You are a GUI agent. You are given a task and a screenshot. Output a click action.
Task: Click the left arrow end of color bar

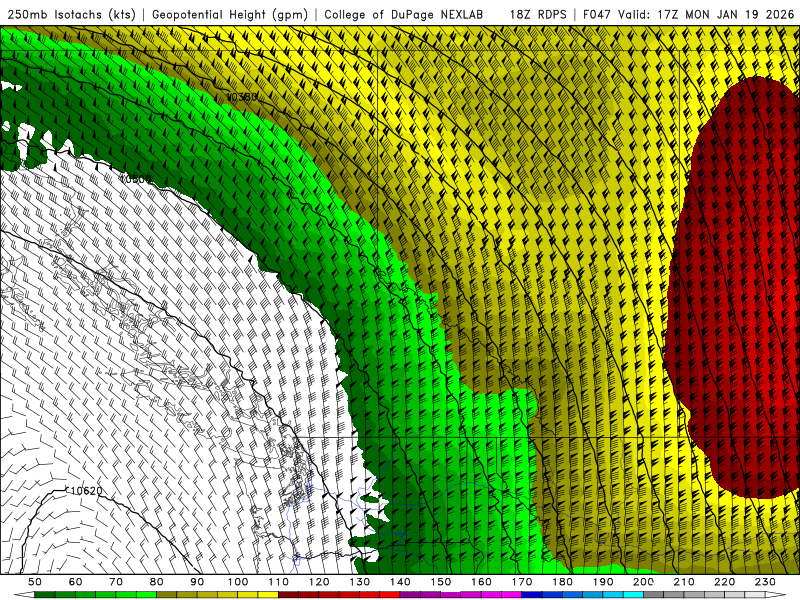tap(24, 595)
